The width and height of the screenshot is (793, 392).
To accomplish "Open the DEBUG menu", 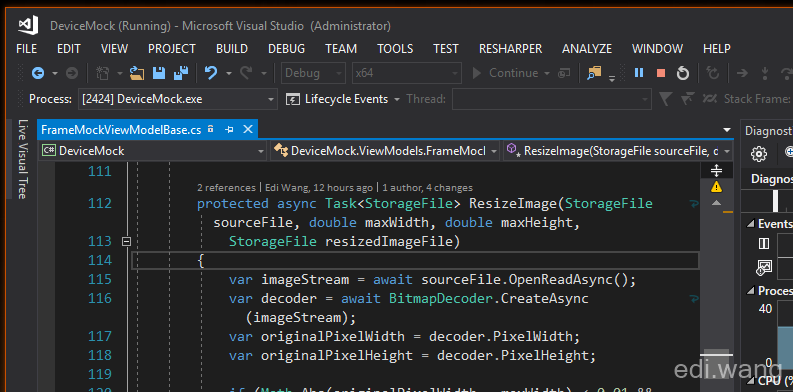I will (x=286, y=49).
